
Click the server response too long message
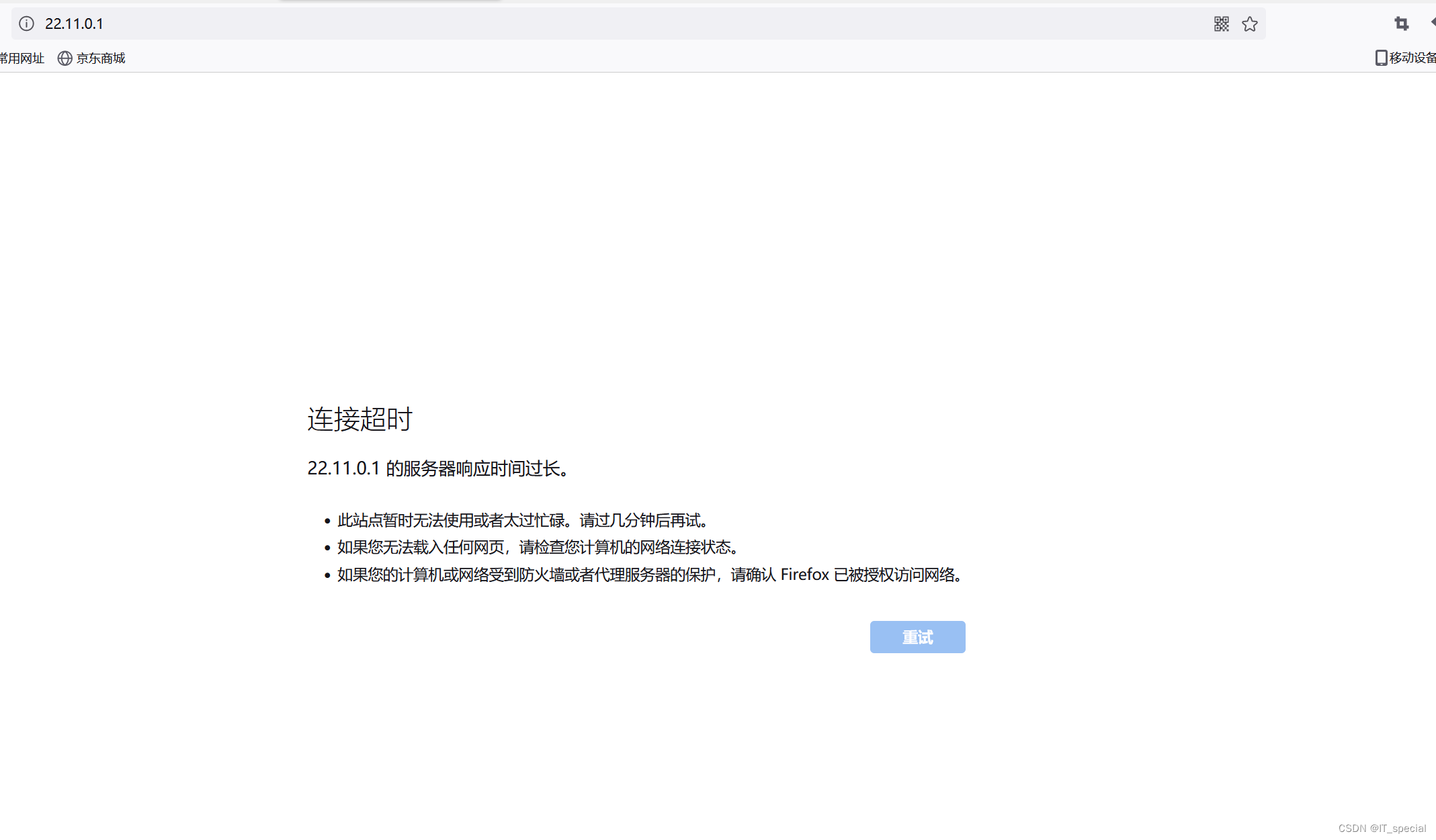(x=438, y=468)
